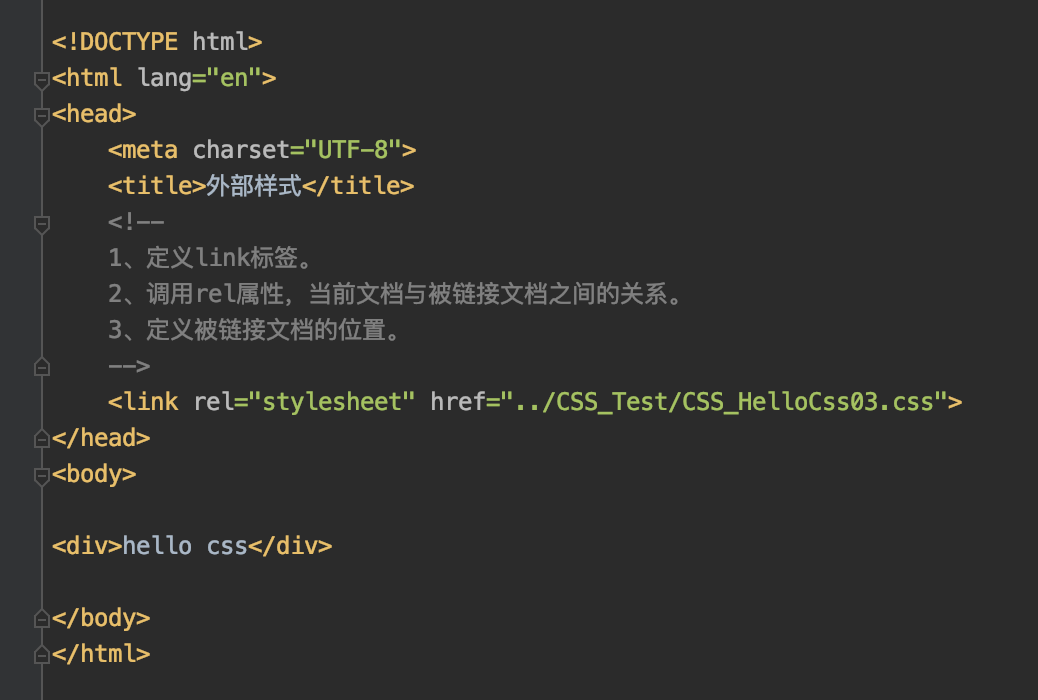Place cursor in the DOCTYPE html line
The width and height of the screenshot is (1038, 700).
tap(157, 42)
